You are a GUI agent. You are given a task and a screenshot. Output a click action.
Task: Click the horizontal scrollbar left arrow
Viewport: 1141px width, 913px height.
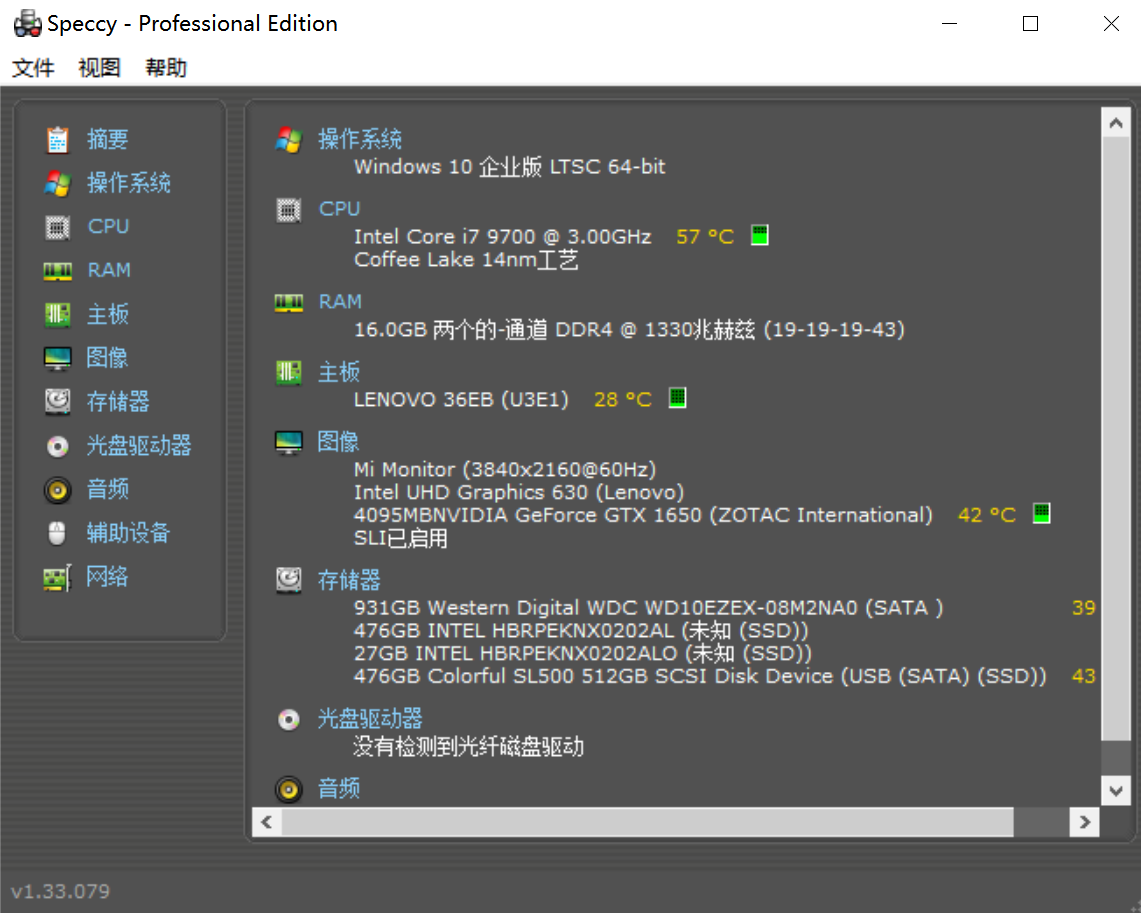[267, 822]
